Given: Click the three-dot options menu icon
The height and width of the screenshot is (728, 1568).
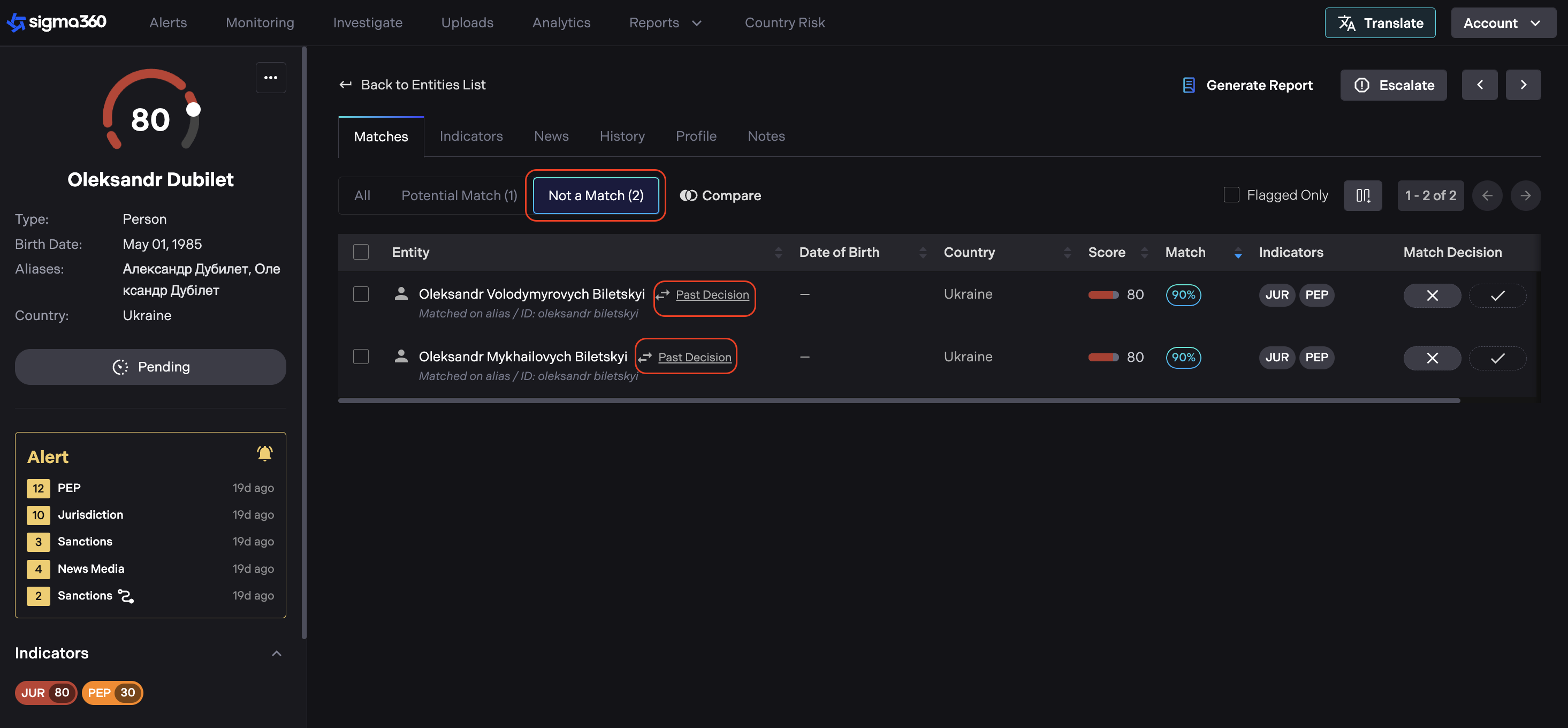Looking at the screenshot, I should 270,77.
